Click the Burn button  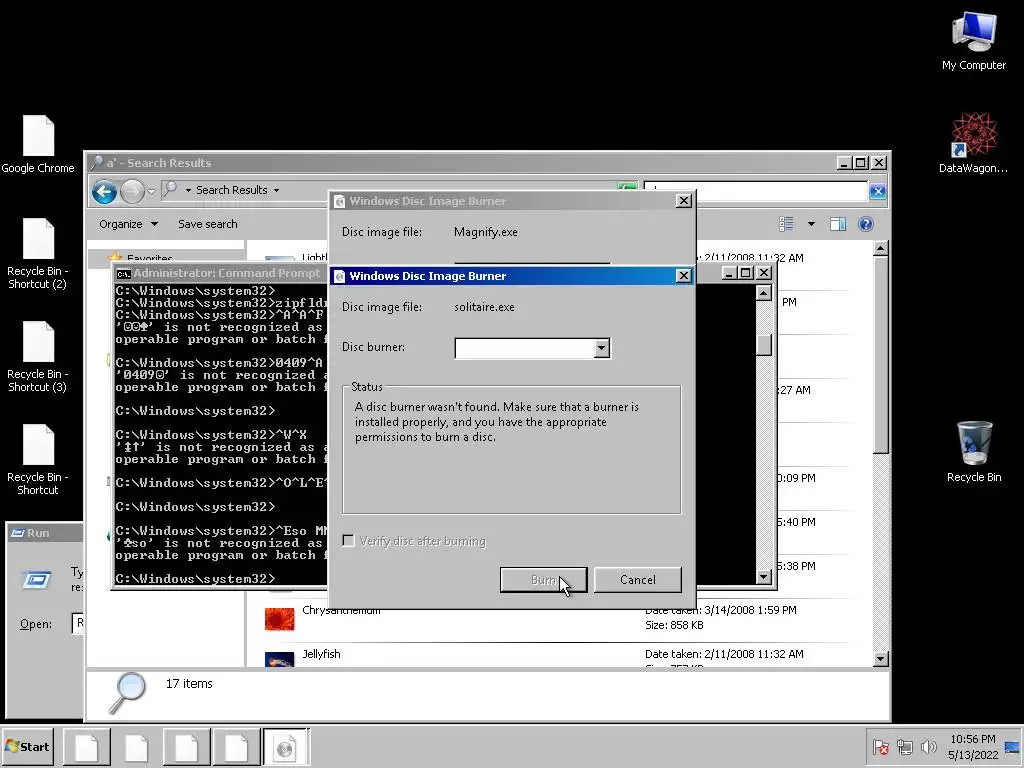click(x=543, y=579)
